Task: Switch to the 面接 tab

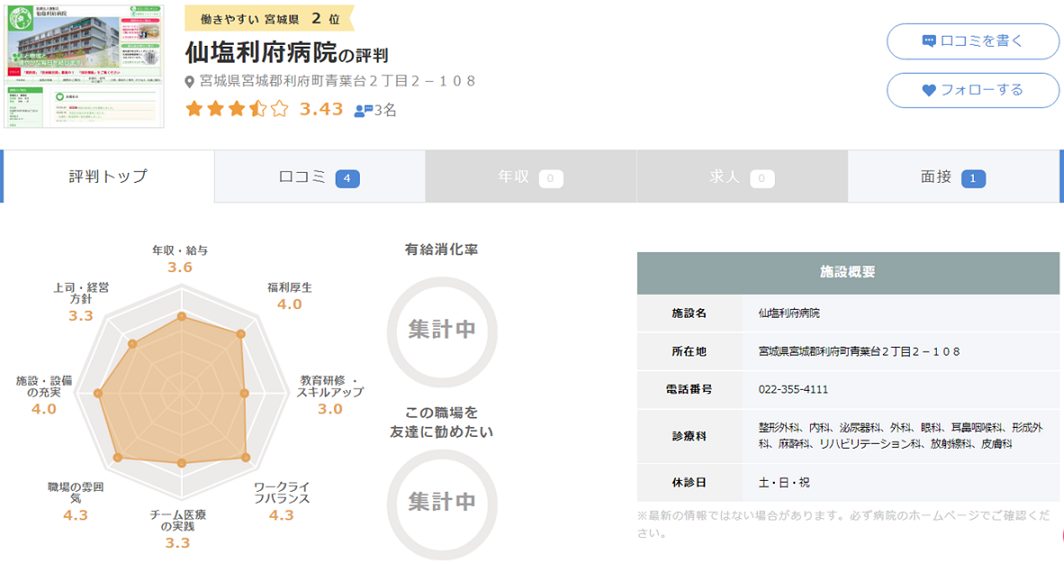Action: 953,176
